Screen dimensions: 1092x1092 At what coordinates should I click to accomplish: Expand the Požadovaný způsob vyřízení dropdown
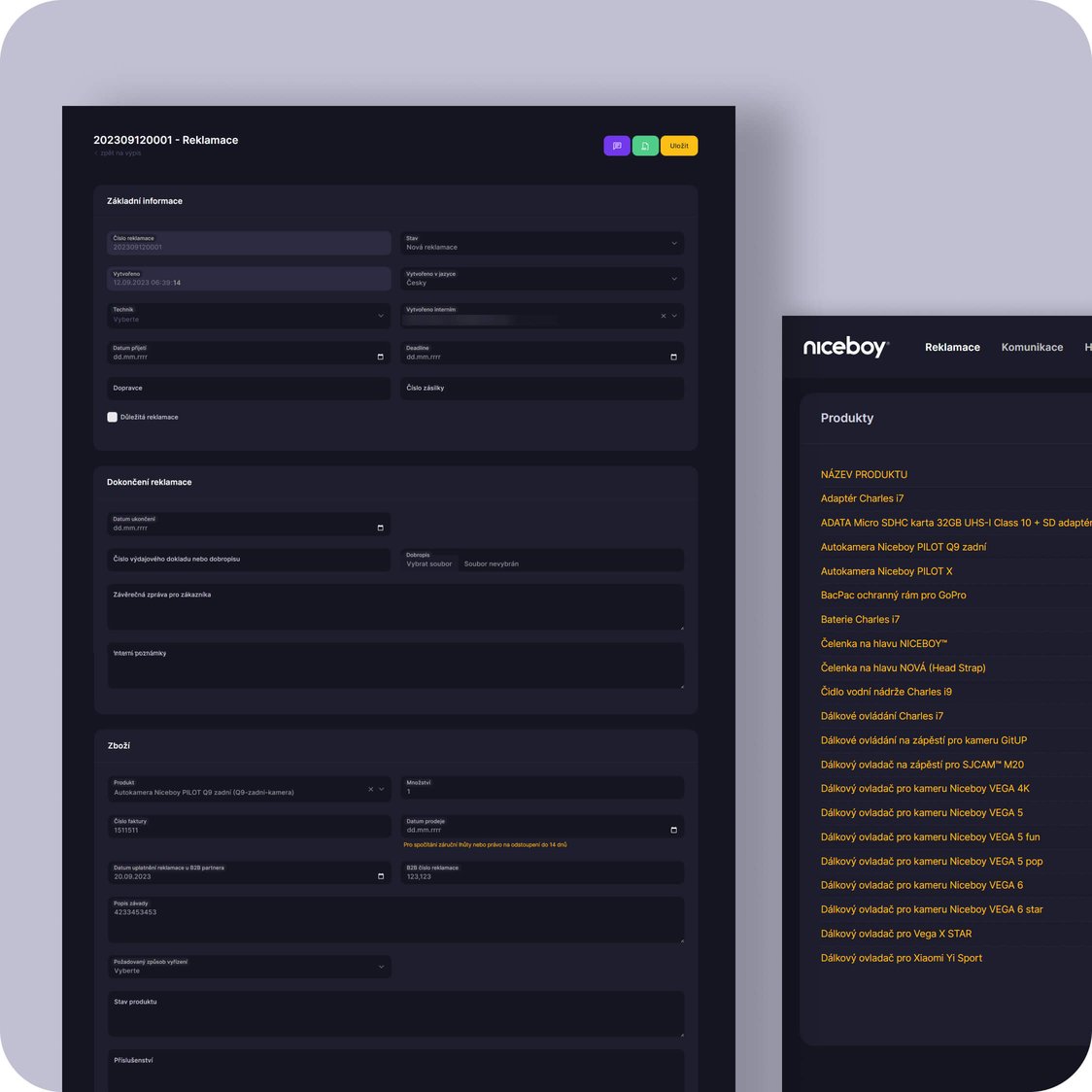click(380, 967)
